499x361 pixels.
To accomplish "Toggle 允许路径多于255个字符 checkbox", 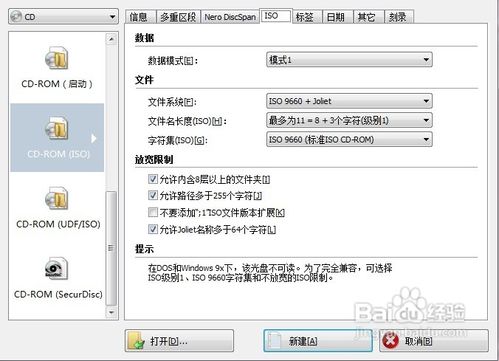I will click(x=153, y=195).
